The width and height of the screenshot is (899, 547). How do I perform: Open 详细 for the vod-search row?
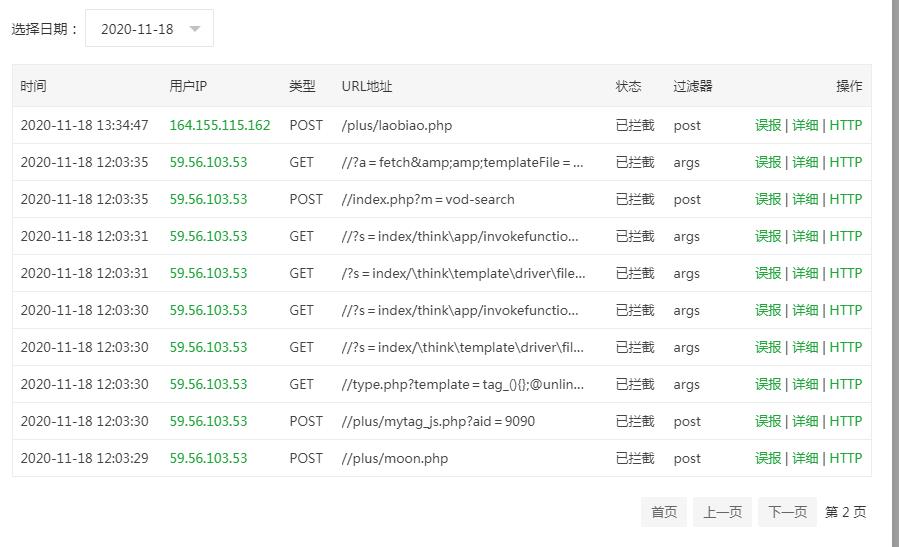click(x=805, y=199)
